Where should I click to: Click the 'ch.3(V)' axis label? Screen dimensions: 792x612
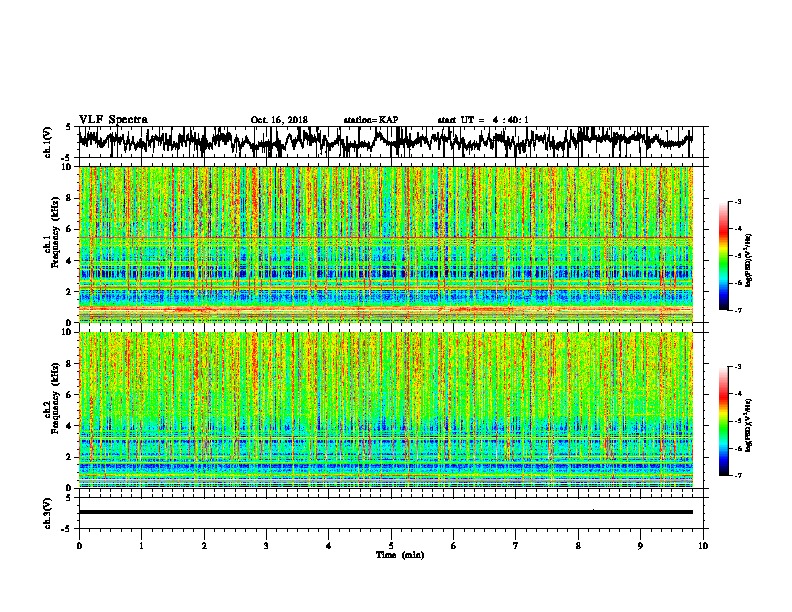48,513
